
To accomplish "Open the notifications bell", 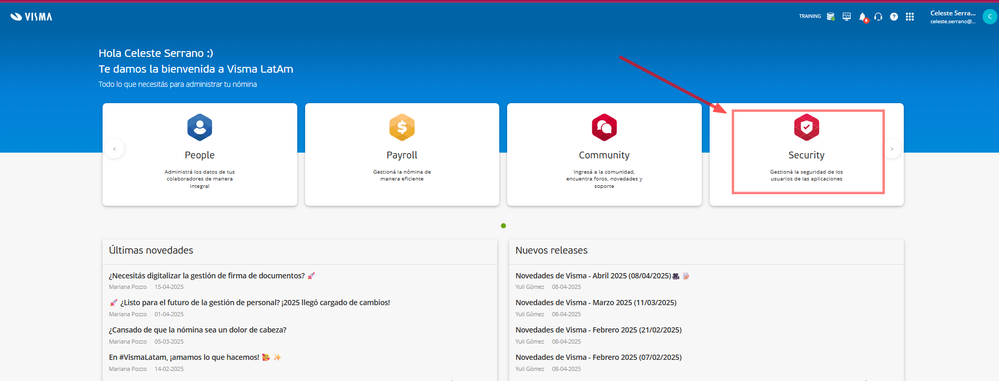I will click(x=863, y=17).
